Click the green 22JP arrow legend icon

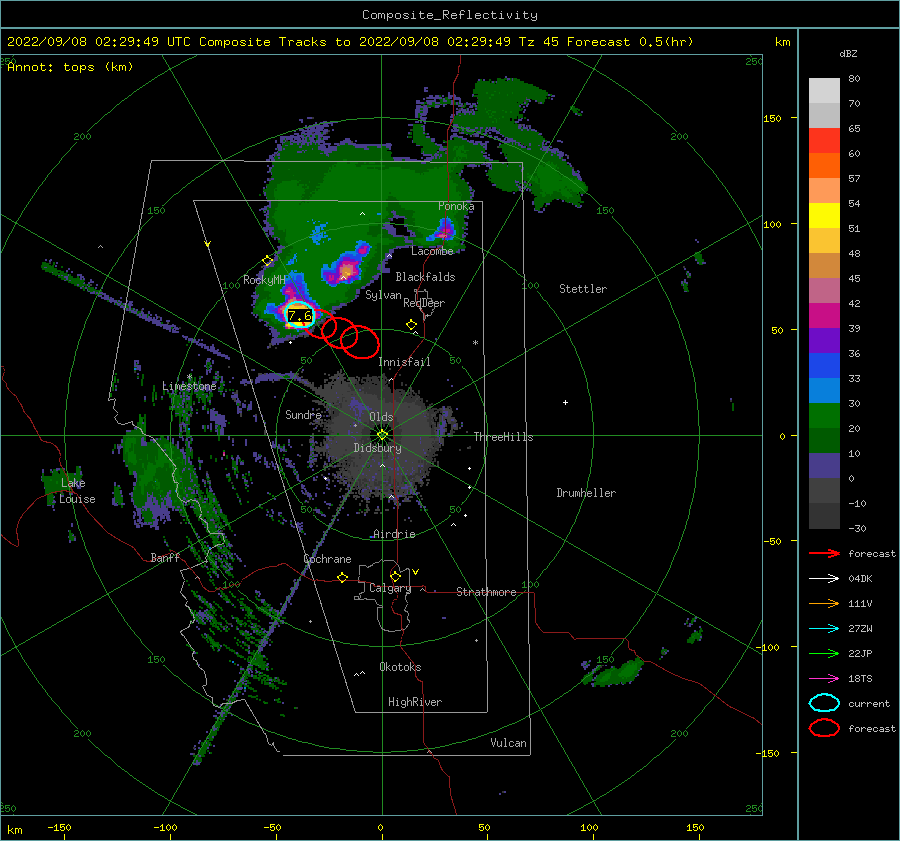[824, 653]
